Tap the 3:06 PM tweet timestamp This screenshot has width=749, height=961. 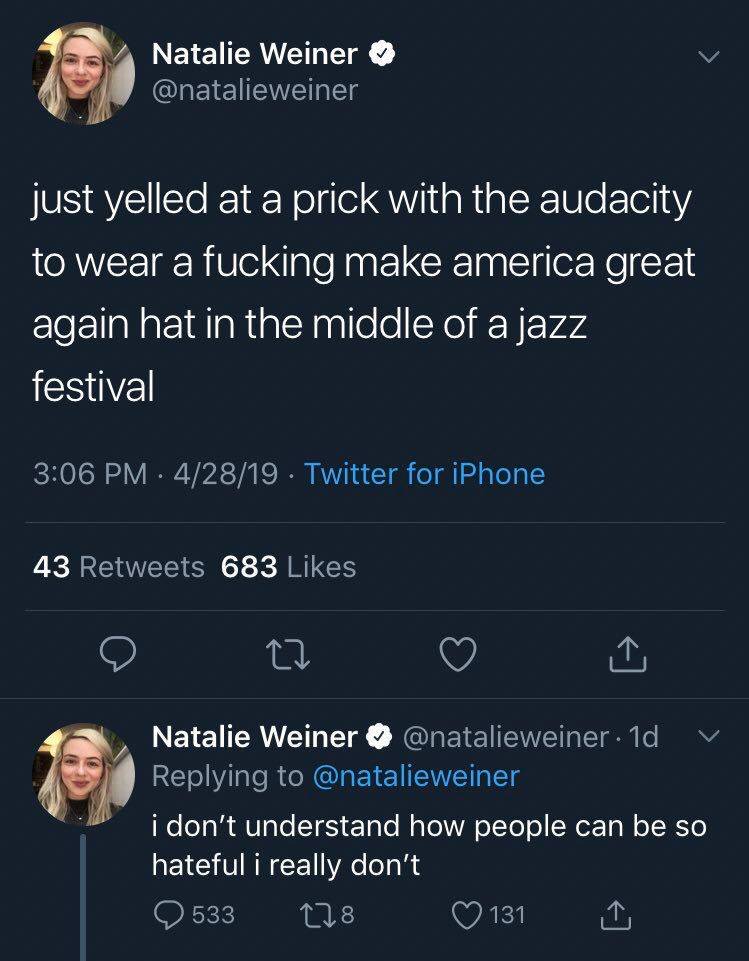[90, 473]
